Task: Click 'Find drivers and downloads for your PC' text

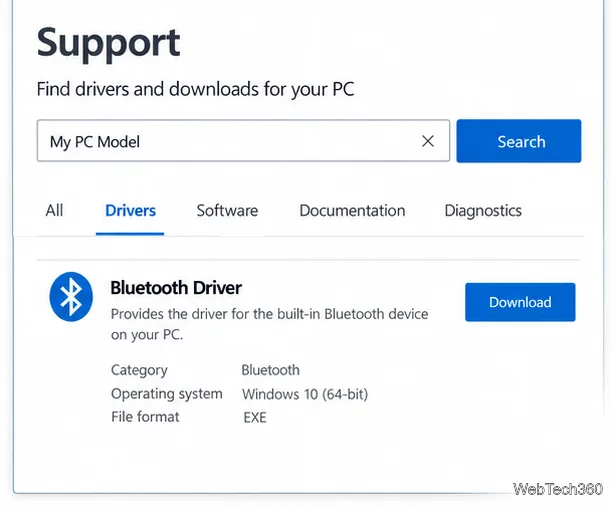Action: pyautogui.click(x=195, y=89)
